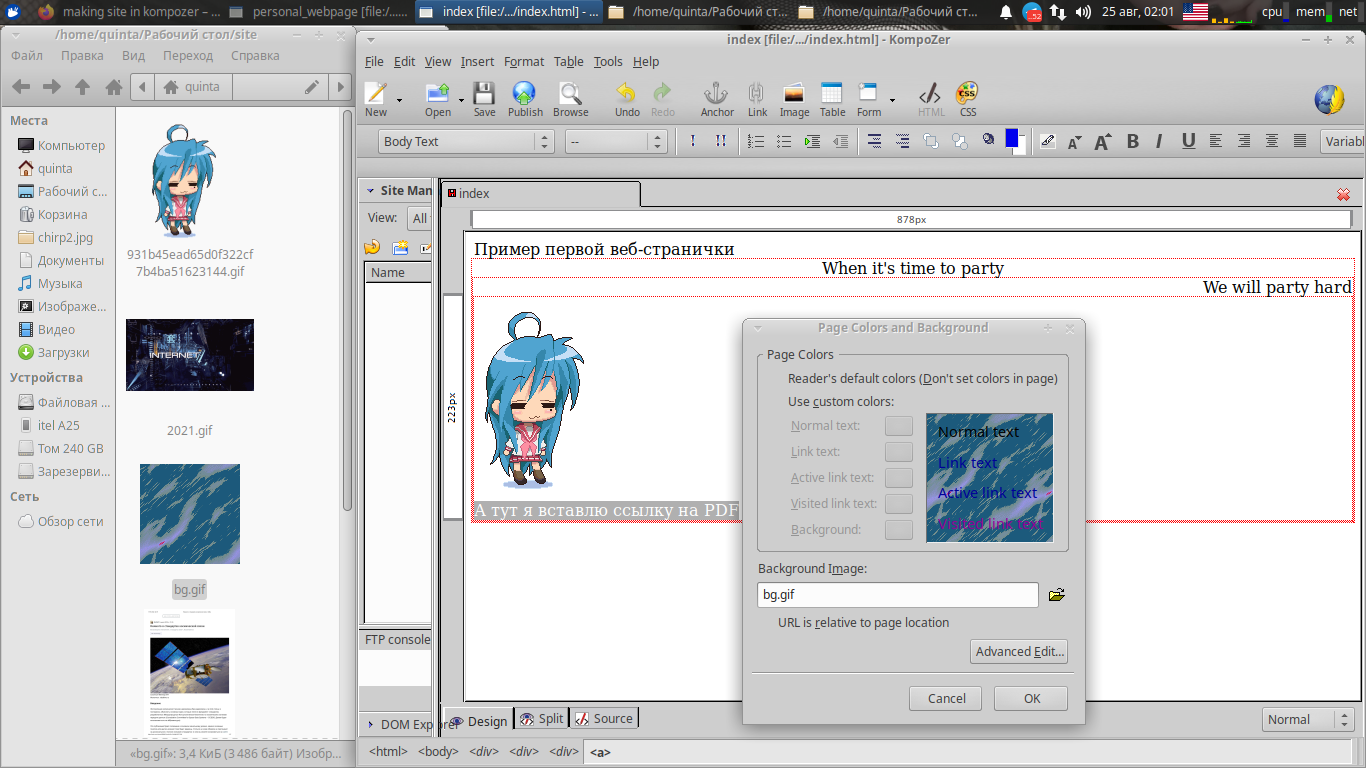The width and height of the screenshot is (1366, 768).
Task: Click the Advanced Edit... button
Action: [1019, 652]
